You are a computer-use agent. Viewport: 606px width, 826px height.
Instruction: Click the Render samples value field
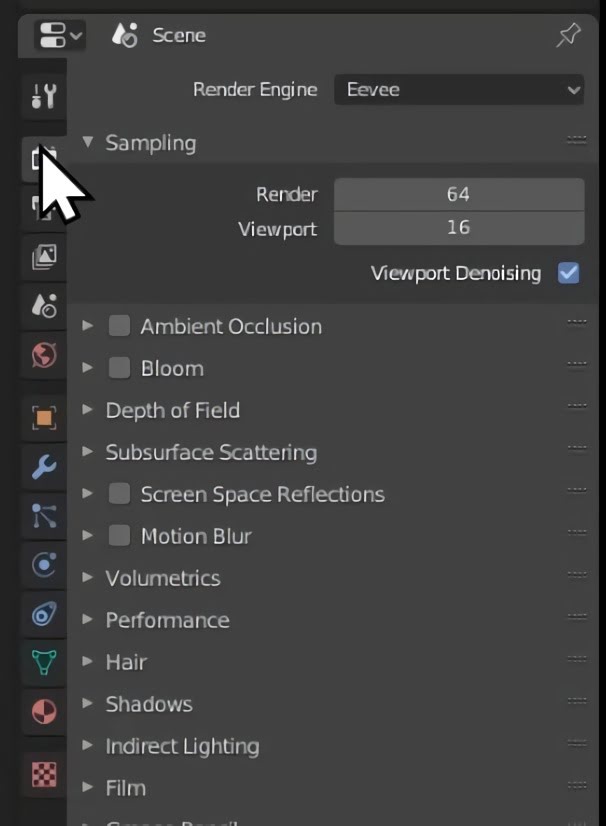tap(458, 193)
